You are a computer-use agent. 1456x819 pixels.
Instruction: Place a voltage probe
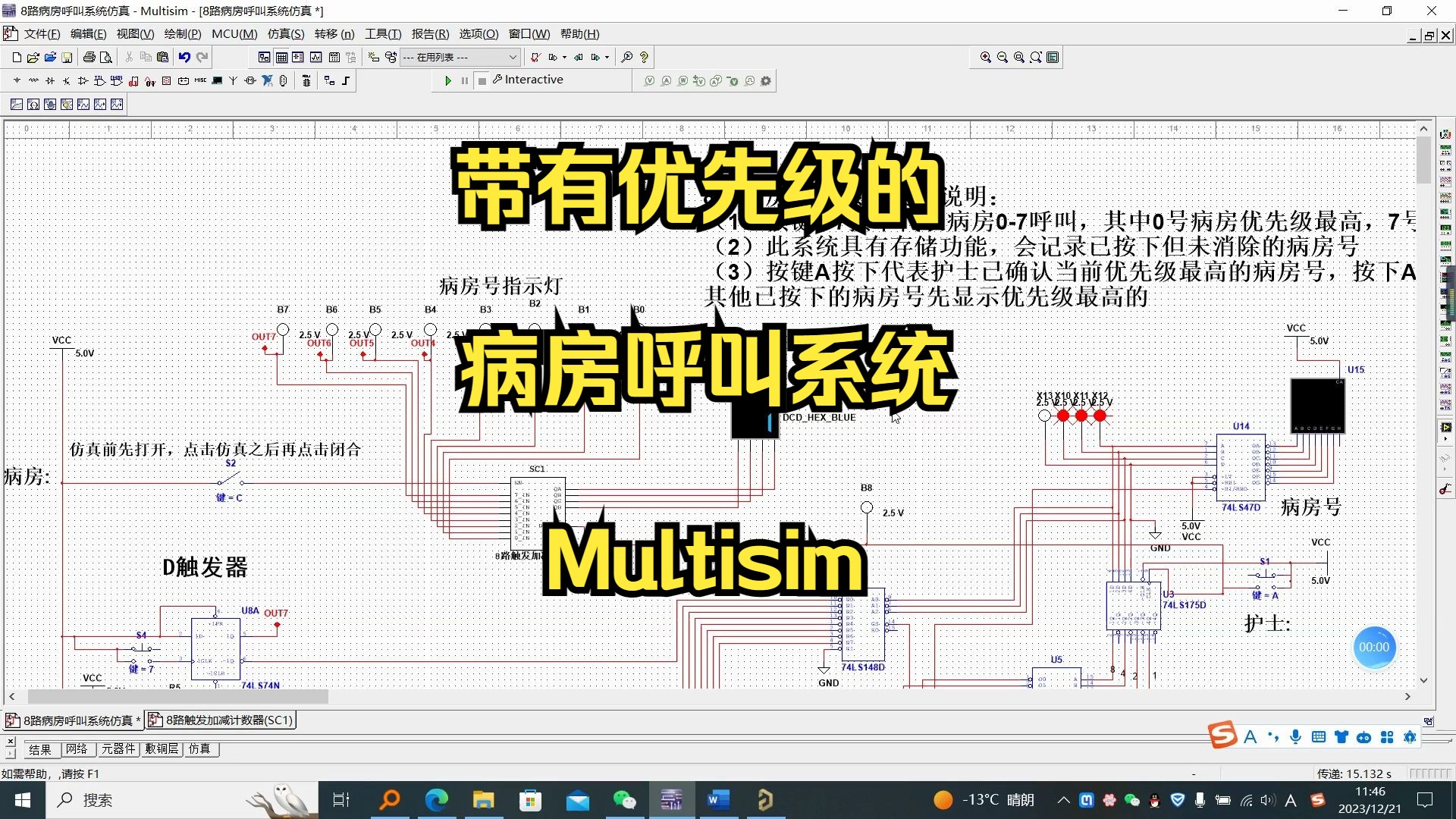[649, 80]
